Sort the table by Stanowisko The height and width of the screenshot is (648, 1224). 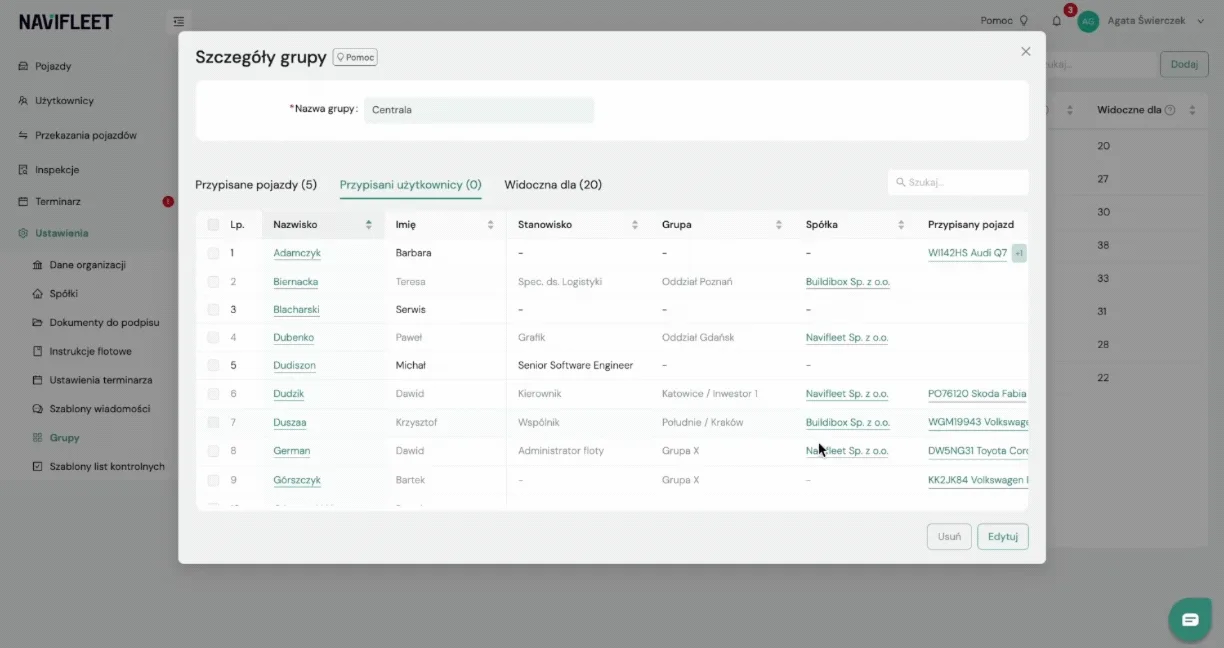(x=634, y=225)
